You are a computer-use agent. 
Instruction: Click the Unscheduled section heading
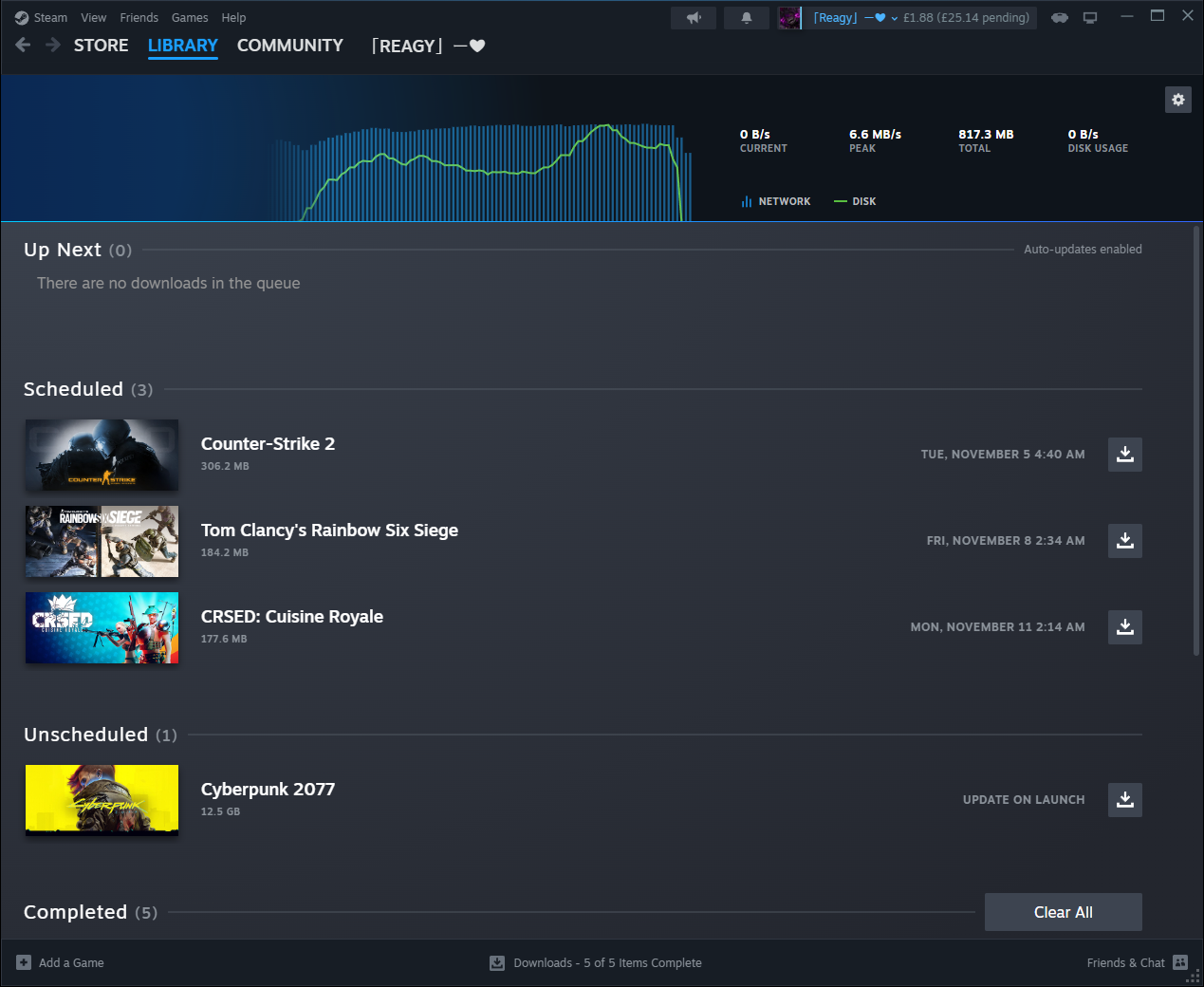click(x=101, y=735)
